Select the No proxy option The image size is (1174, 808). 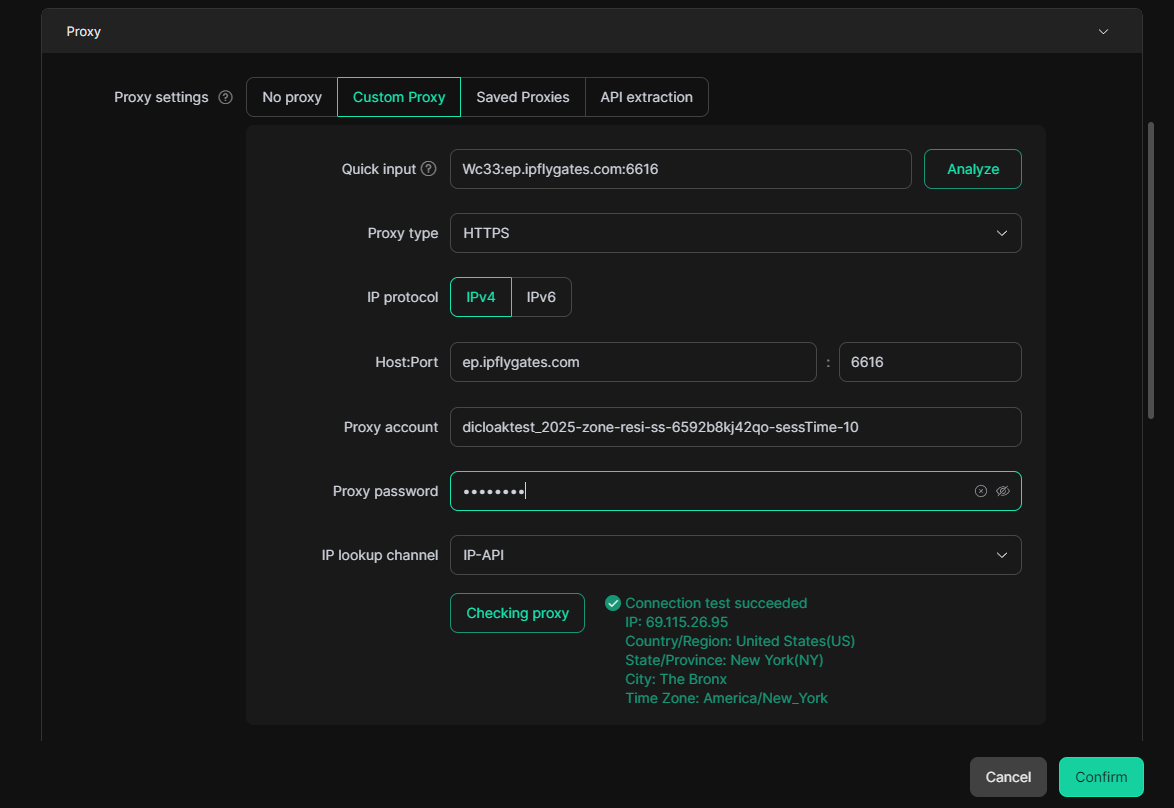292,97
